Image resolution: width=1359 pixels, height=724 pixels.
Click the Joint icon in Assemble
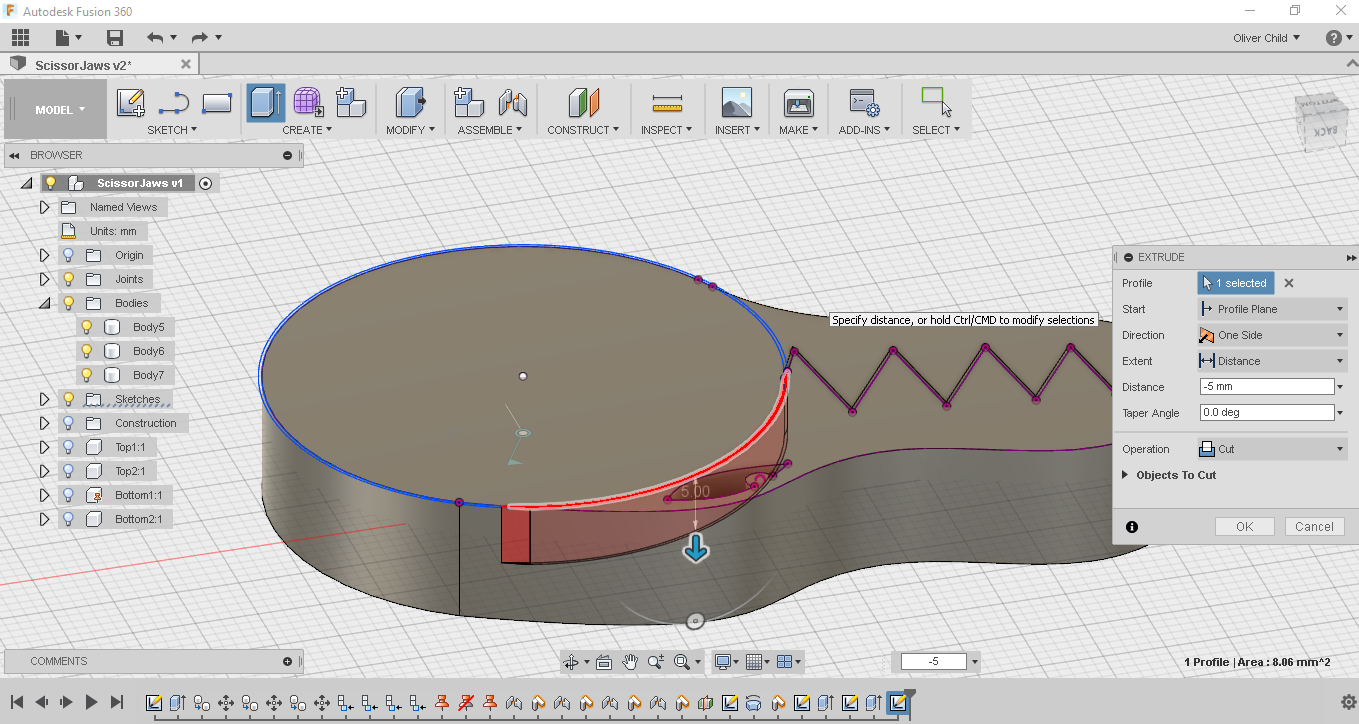(x=512, y=103)
